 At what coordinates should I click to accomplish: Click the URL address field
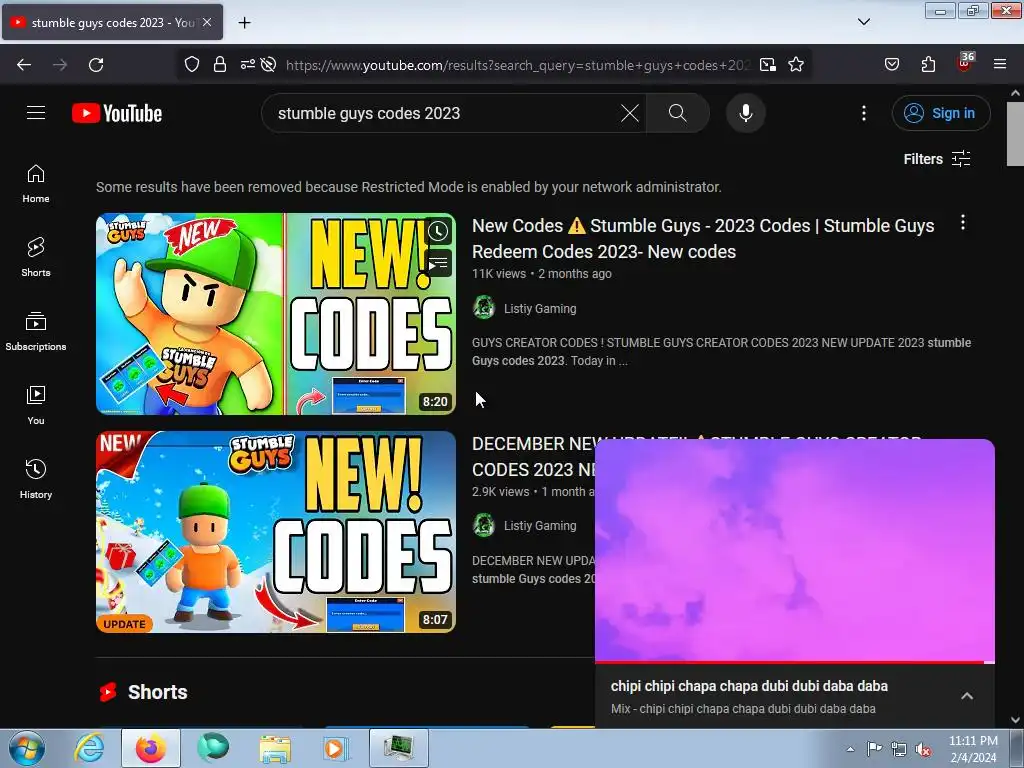[x=519, y=65]
